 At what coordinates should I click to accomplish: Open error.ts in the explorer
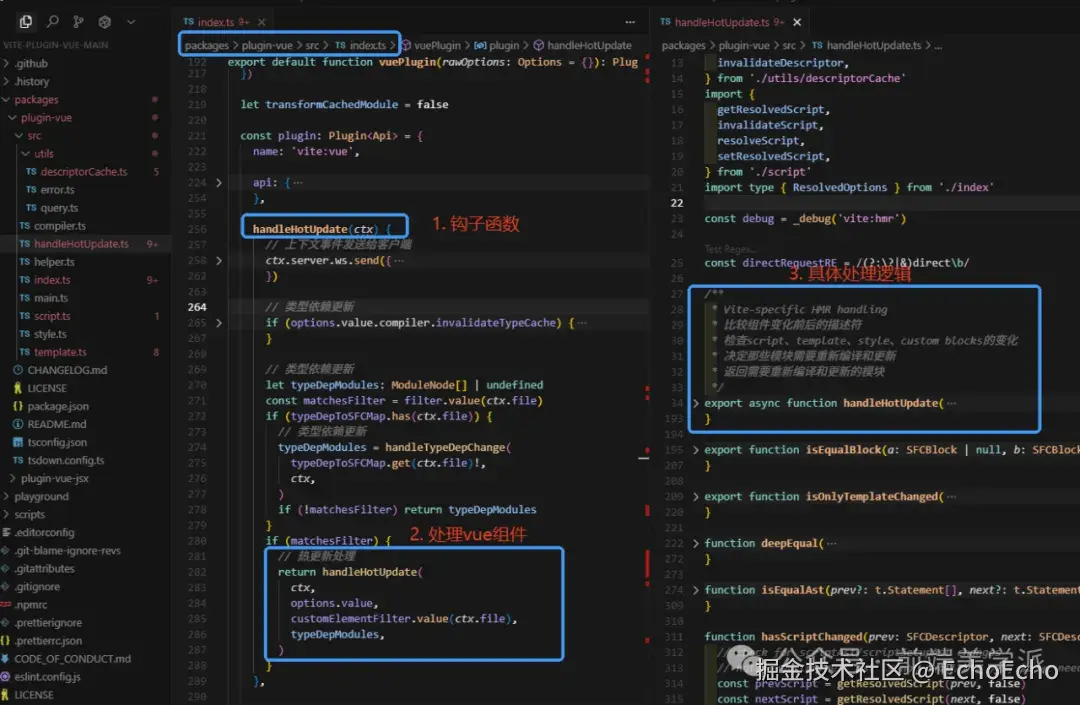[x=57, y=189]
